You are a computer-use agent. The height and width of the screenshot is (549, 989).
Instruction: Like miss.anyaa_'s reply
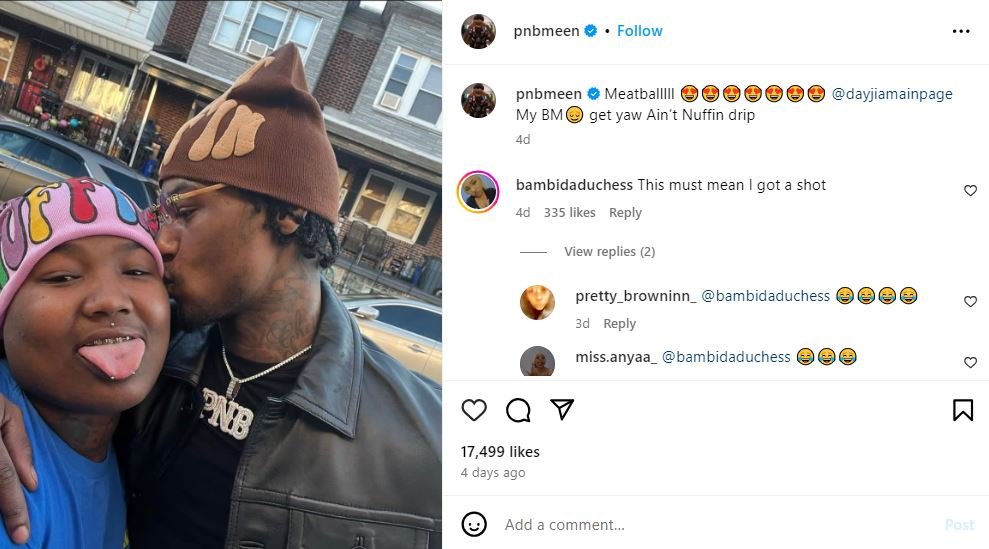970,363
